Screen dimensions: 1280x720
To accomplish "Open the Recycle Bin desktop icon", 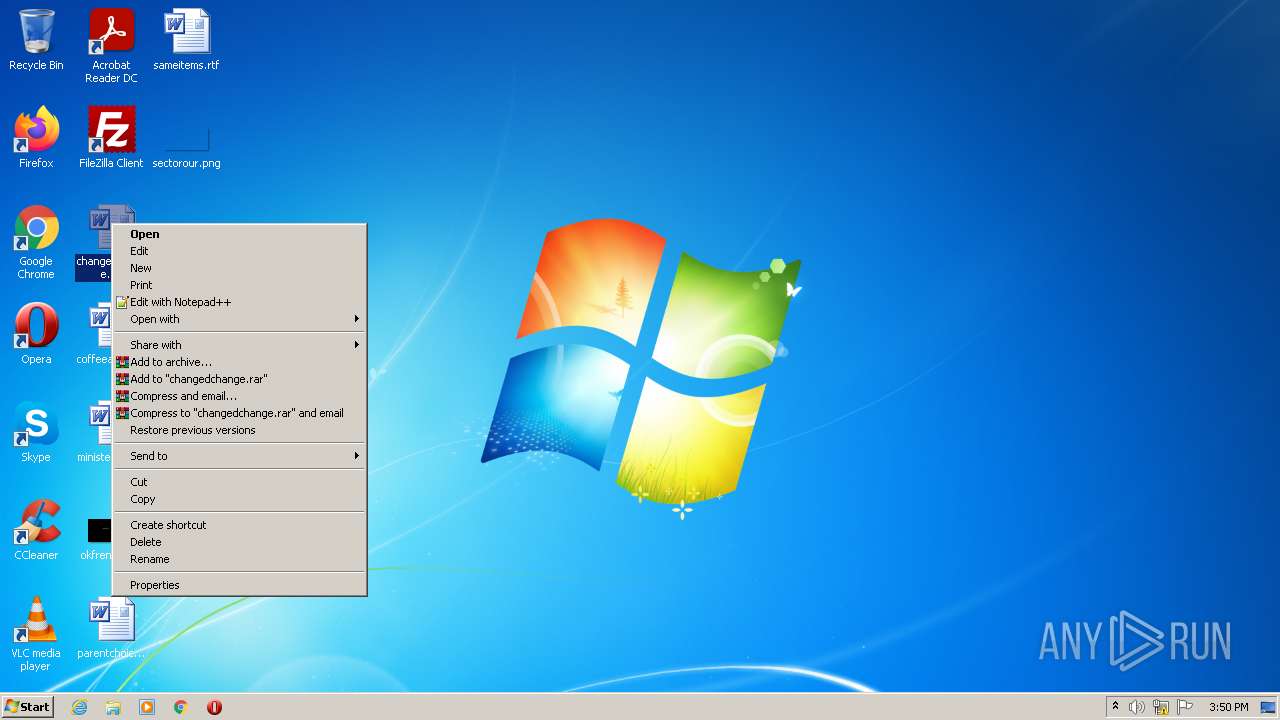I will pyautogui.click(x=36, y=40).
